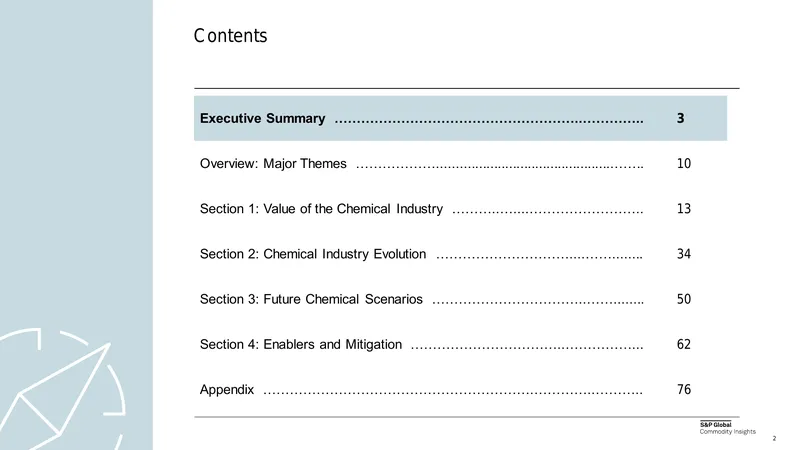Click page number 3 for Executive Summary
Image resolution: width=800 pixels, height=450 pixels.
tap(680, 118)
